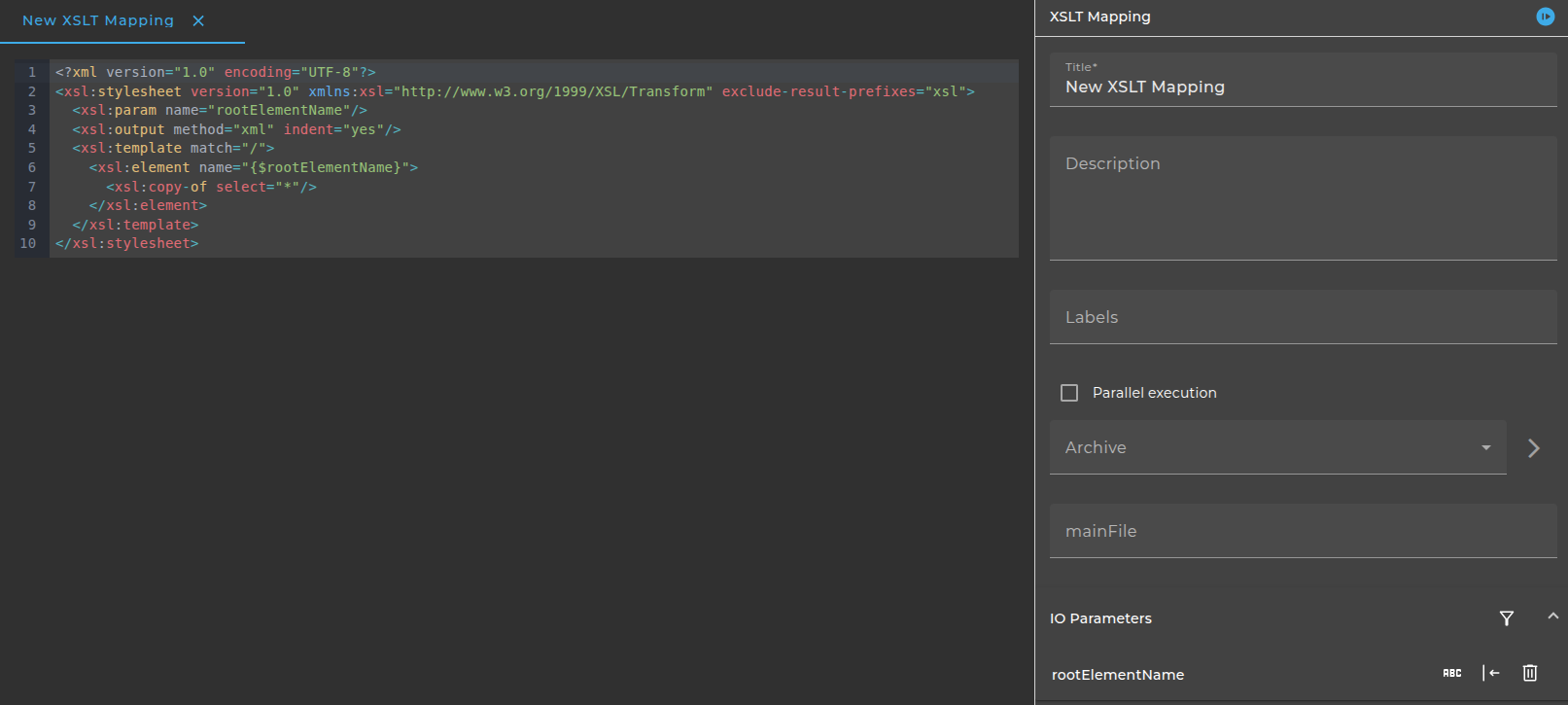This screenshot has height=705, width=1568.
Task: Click the Title input field
Action: point(1303,80)
